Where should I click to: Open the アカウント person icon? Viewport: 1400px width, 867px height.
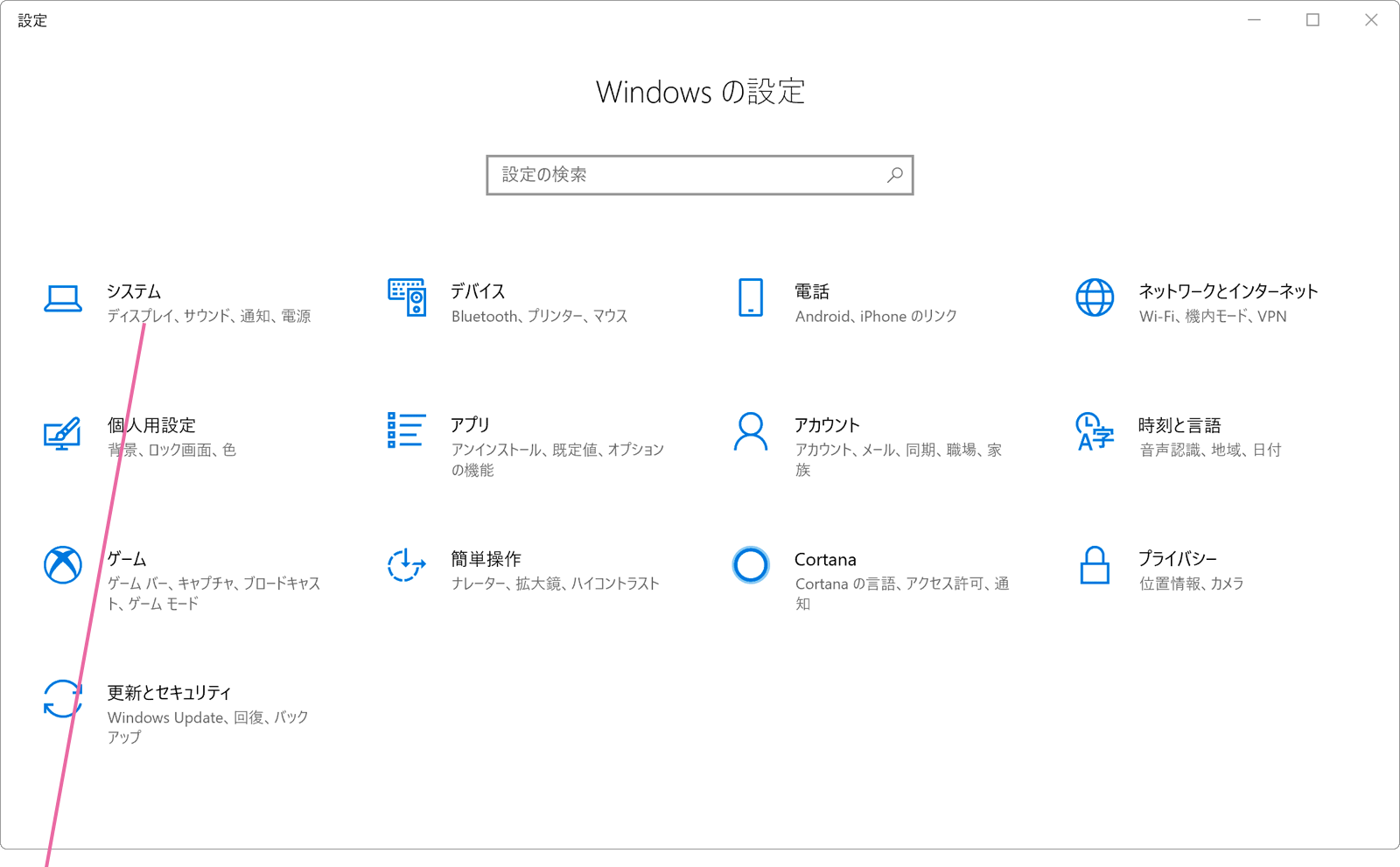click(751, 431)
